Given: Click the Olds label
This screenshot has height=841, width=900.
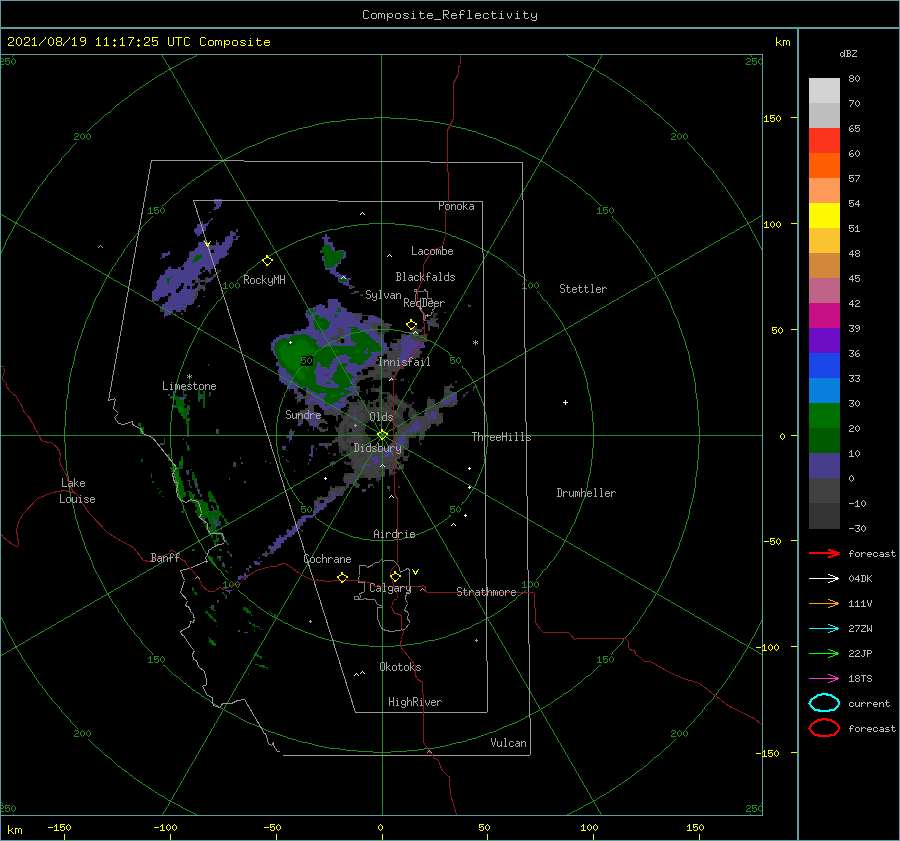Looking at the screenshot, I should click(381, 417).
